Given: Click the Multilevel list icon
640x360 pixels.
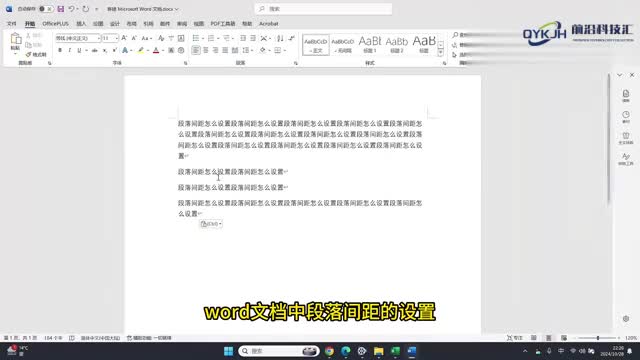Looking at the screenshot, I should pyautogui.click(x=226, y=38).
